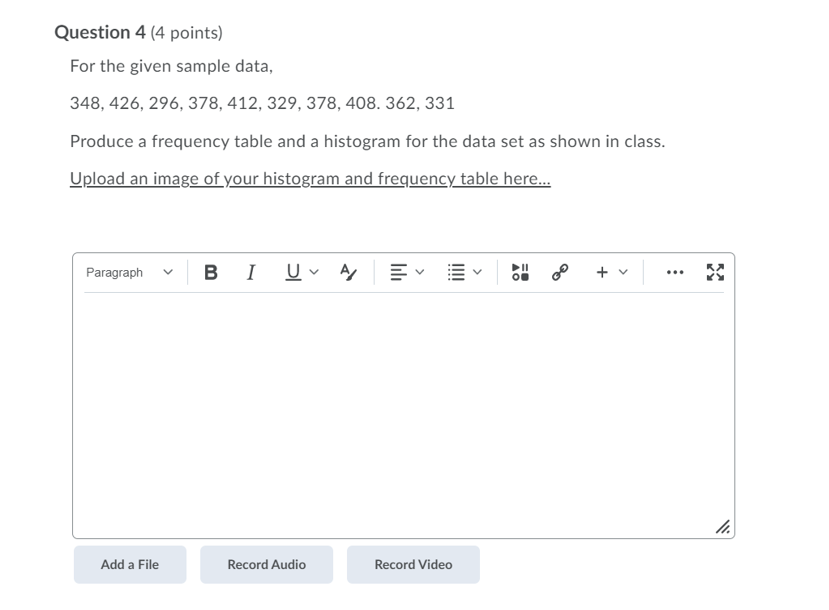The width and height of the screenshot is (829, 610).
Task: Apply italic formatting
Action: pyautogui.click(x=250, y=271)
